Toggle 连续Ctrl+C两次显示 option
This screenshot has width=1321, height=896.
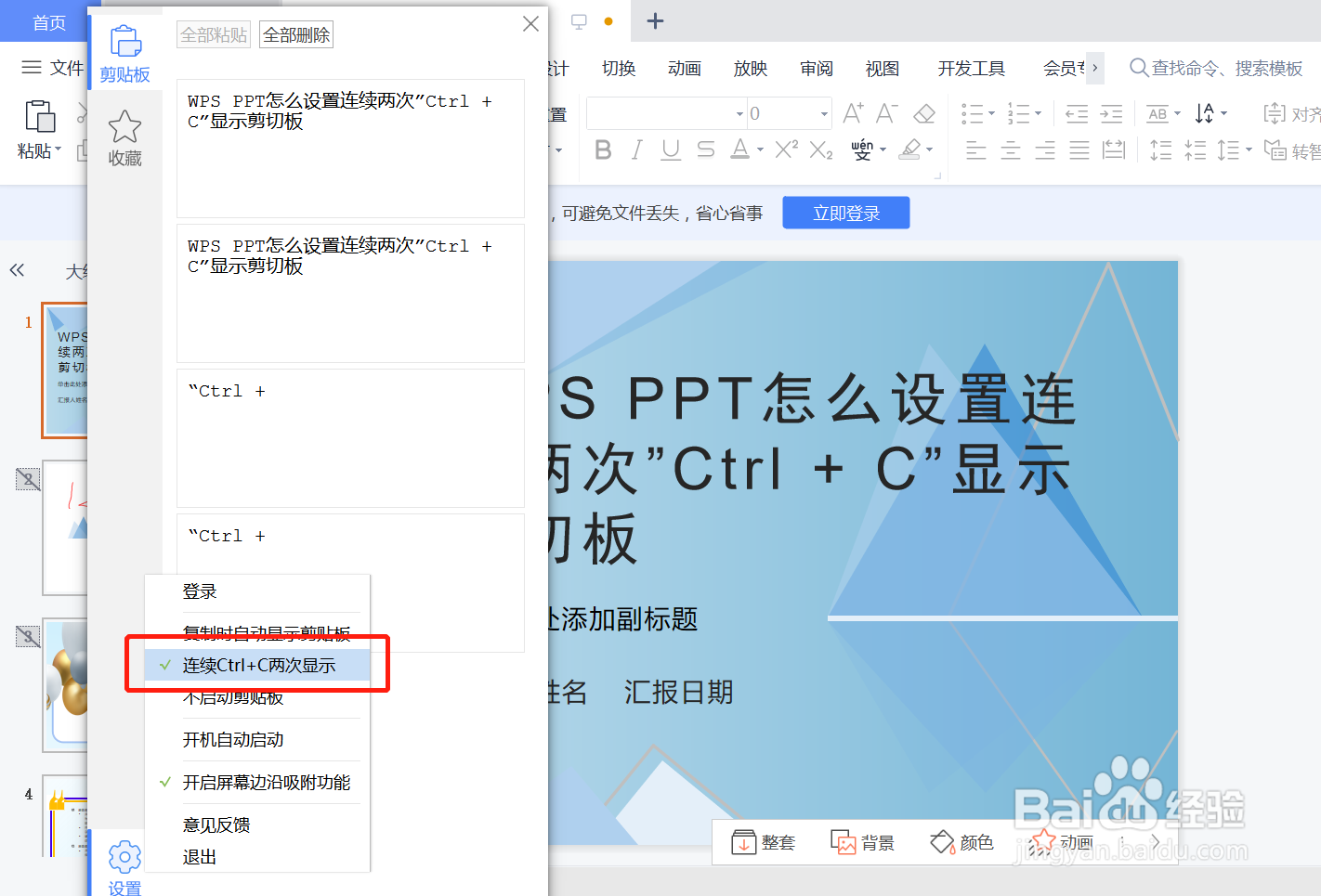[x=257, y=665]
